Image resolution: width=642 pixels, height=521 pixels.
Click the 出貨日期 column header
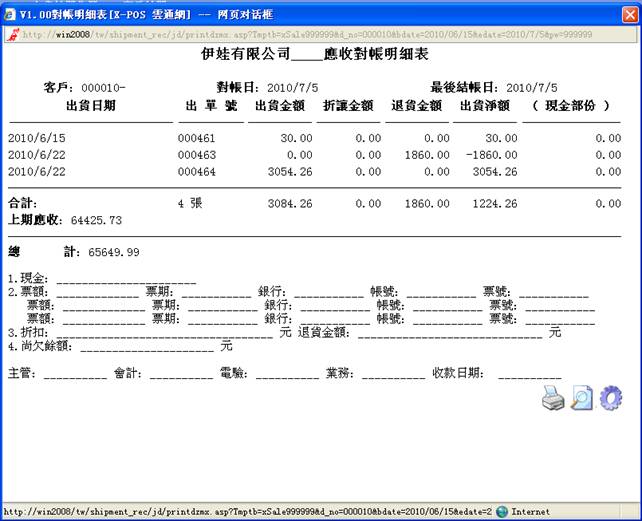[x=89, y=104]
